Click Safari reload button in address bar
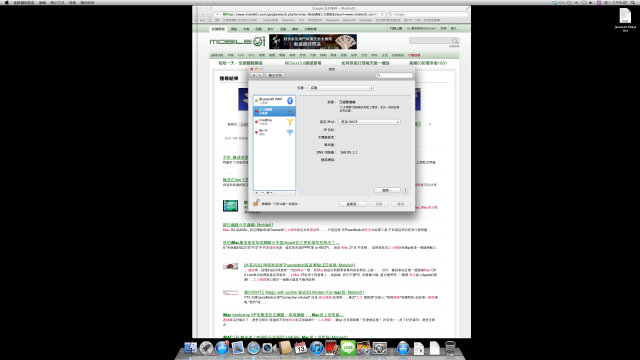Image resolution: width=640 pixels, height=360 pixels. [x=382, y=14]
